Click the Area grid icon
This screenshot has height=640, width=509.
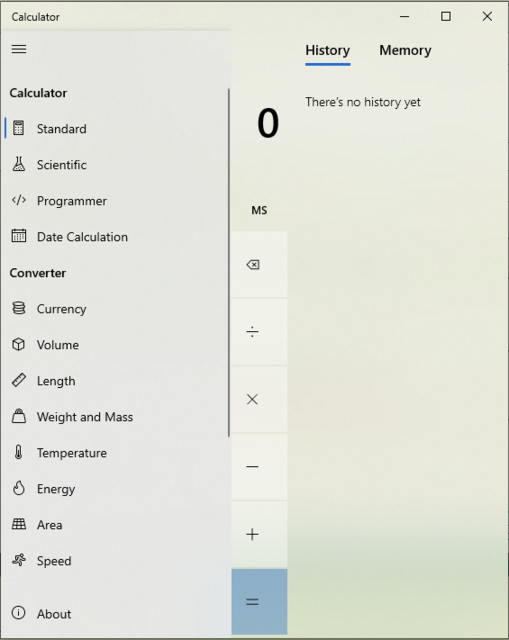[x=19, y=524]
